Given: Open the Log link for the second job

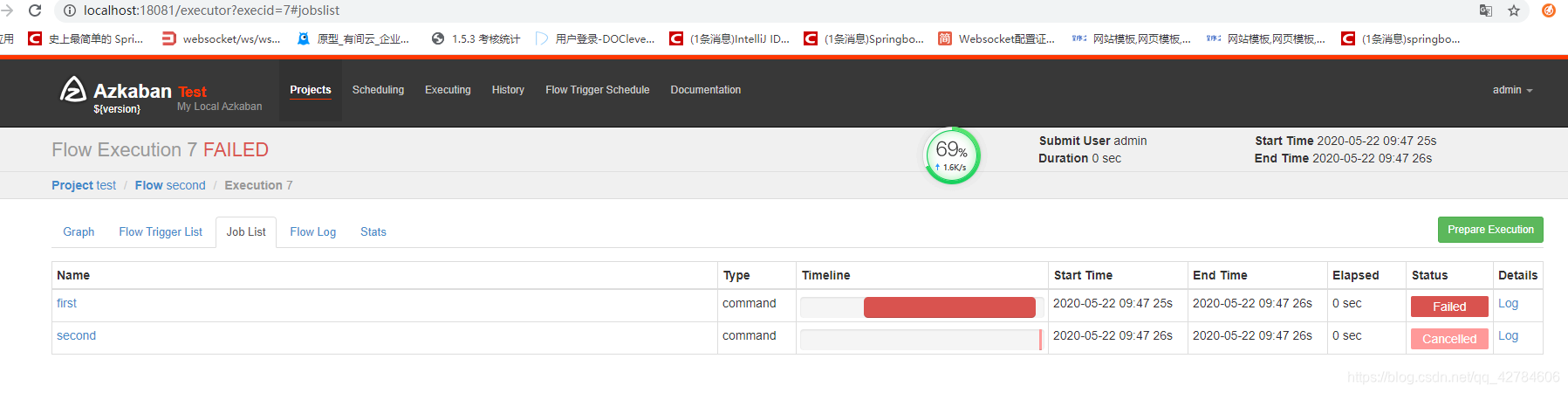Looking at the screenshot, I should click(1508, 335).
